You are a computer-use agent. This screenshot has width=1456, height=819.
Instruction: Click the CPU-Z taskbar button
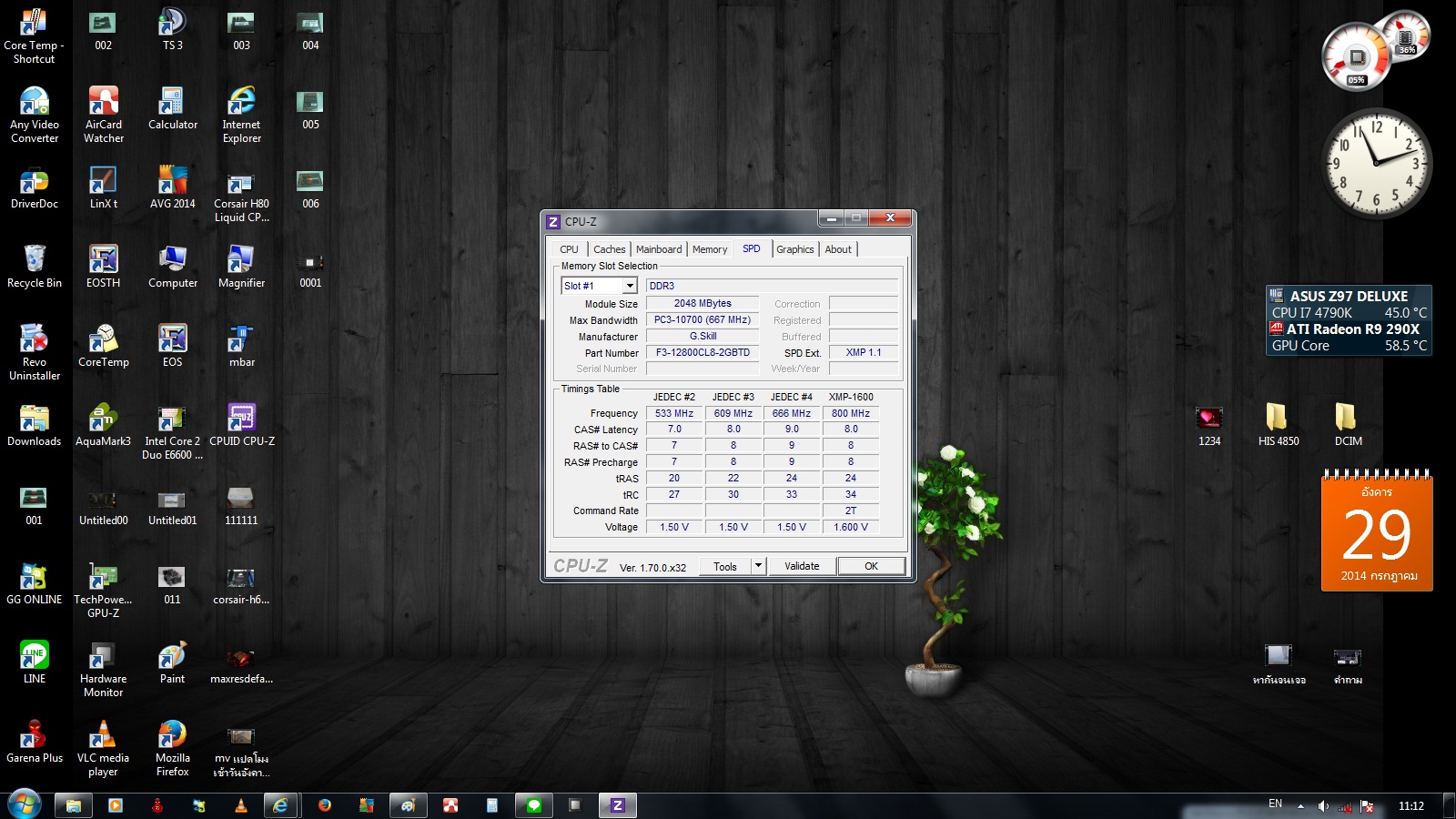tap(617, 805)
